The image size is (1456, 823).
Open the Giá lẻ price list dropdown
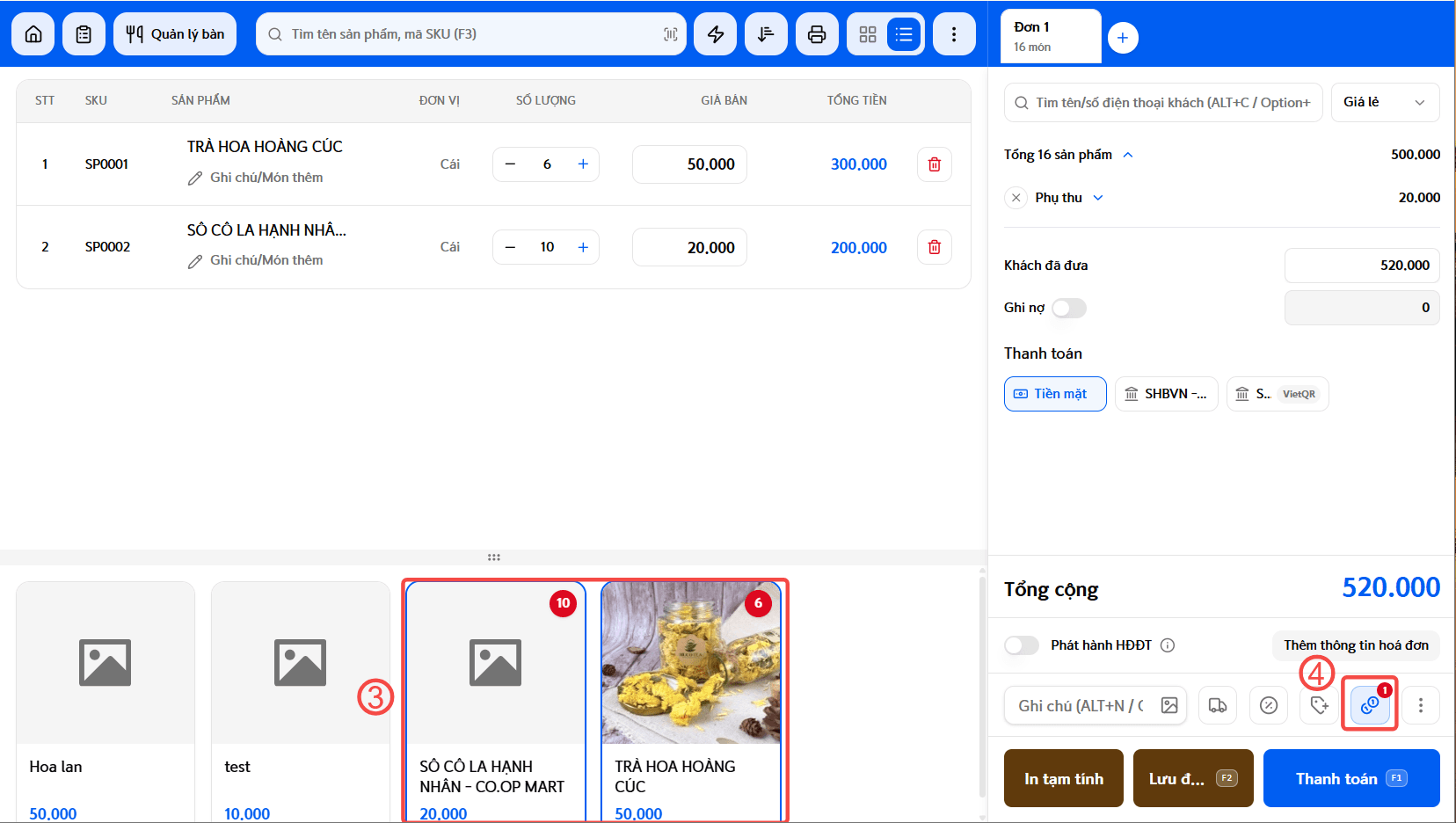pos(1385,102)
